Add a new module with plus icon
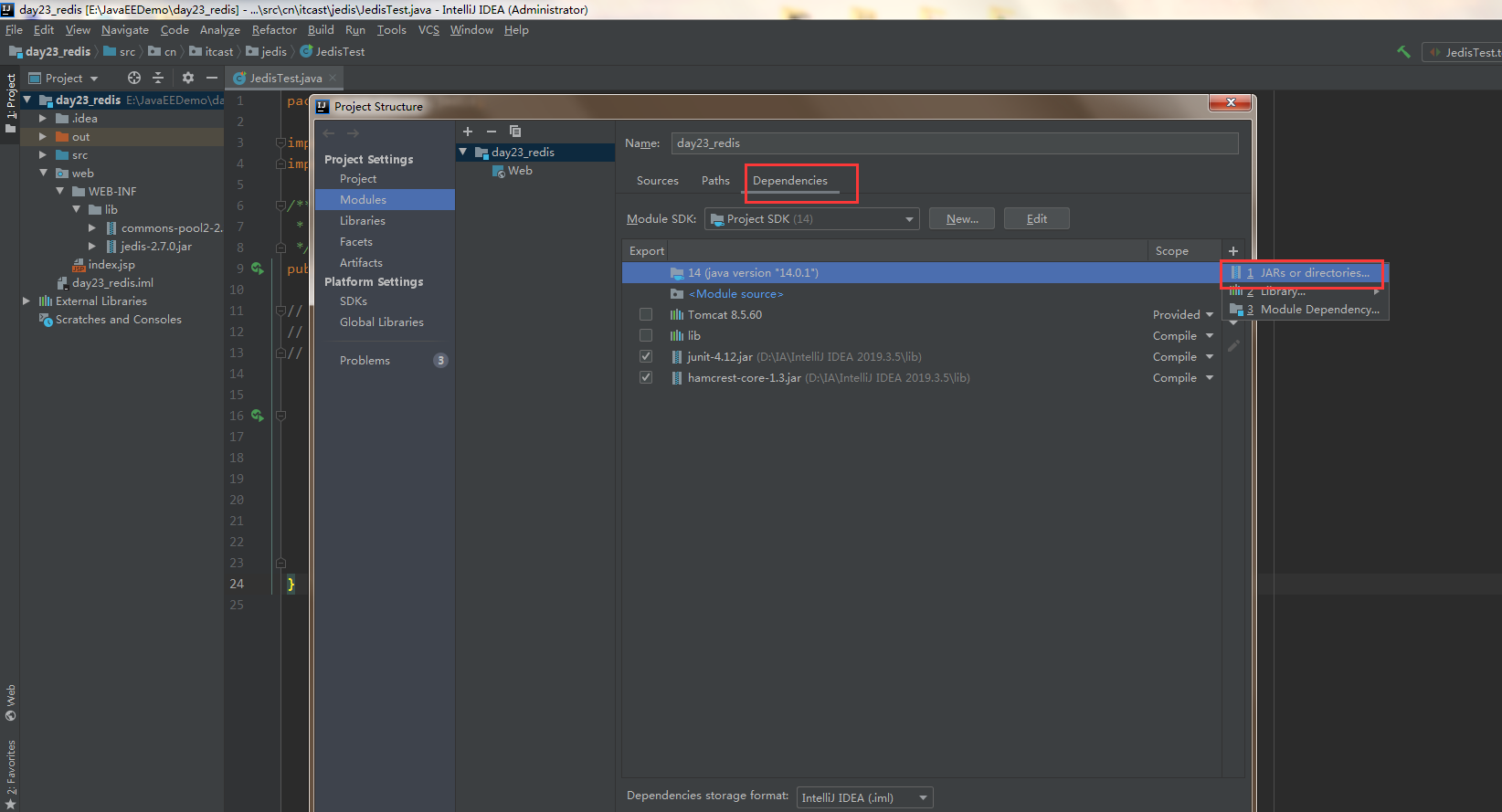This screenshot has width=1502, height=812. click(x=468, y=132)
